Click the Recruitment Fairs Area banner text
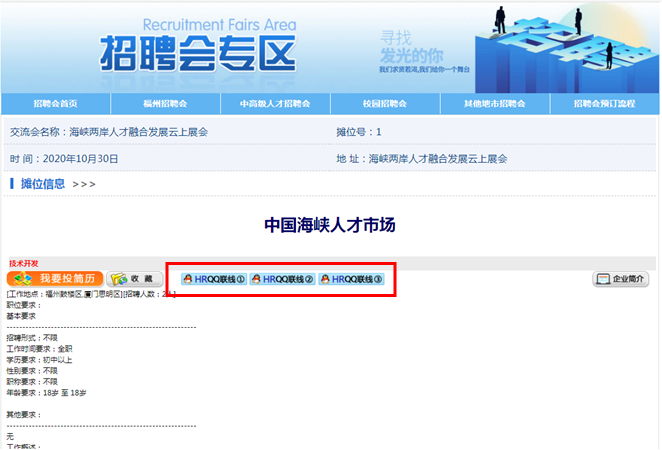The width and height of the screenshot is (662, 450). pos(220,25)
